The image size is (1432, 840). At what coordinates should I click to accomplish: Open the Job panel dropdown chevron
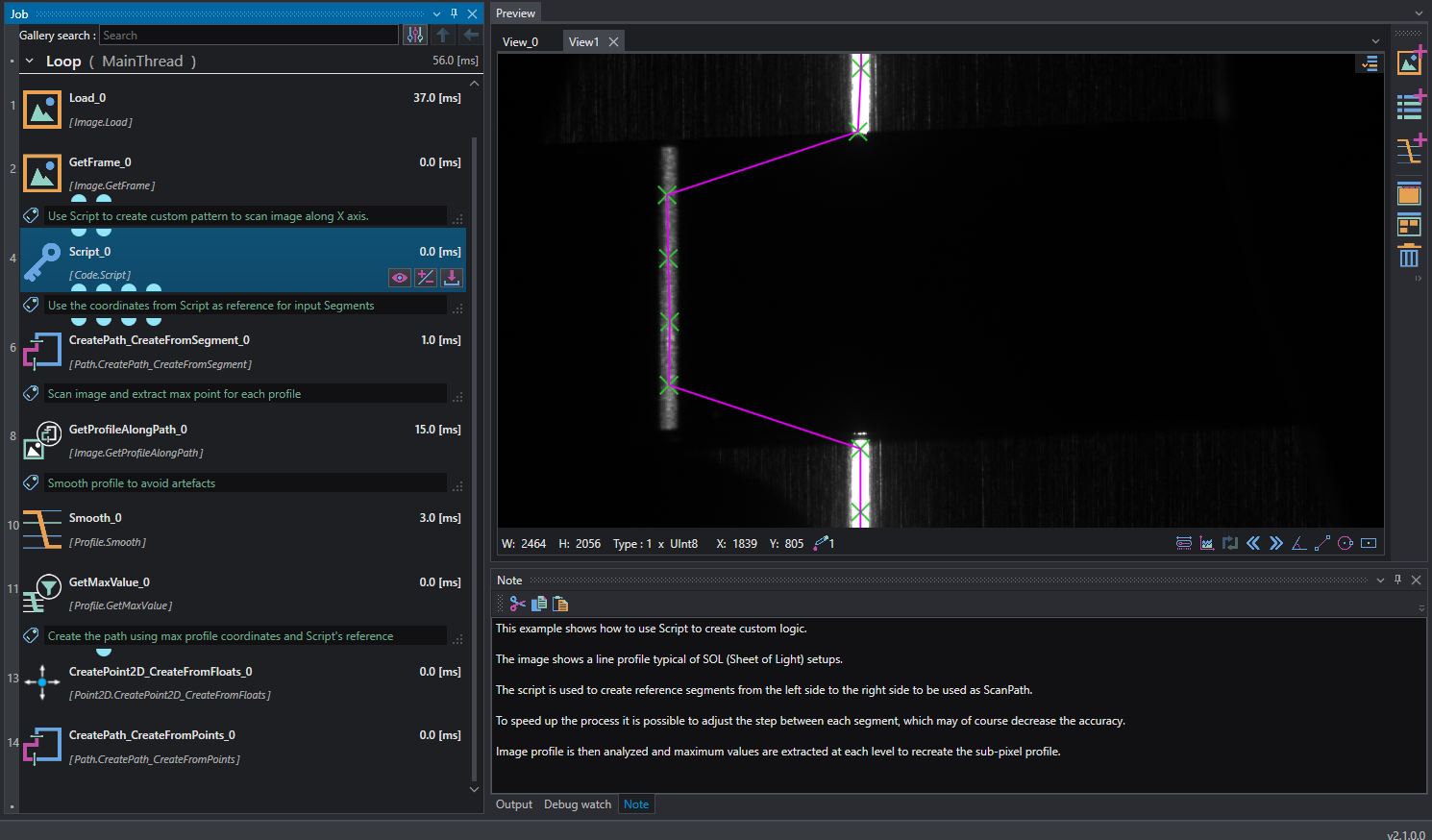437,13
